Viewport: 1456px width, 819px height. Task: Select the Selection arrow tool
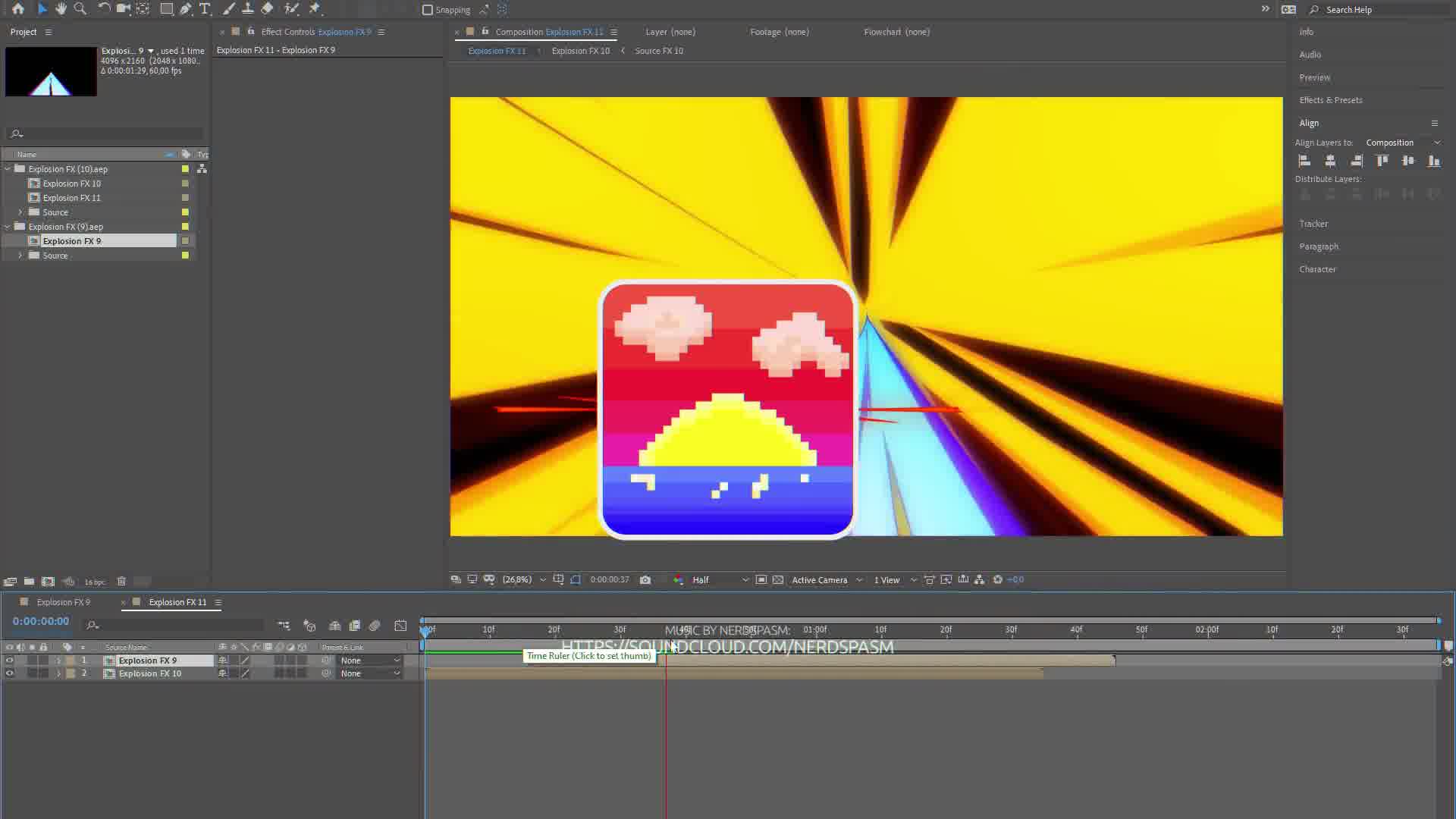pyautogui.click(x=42, y=9)
